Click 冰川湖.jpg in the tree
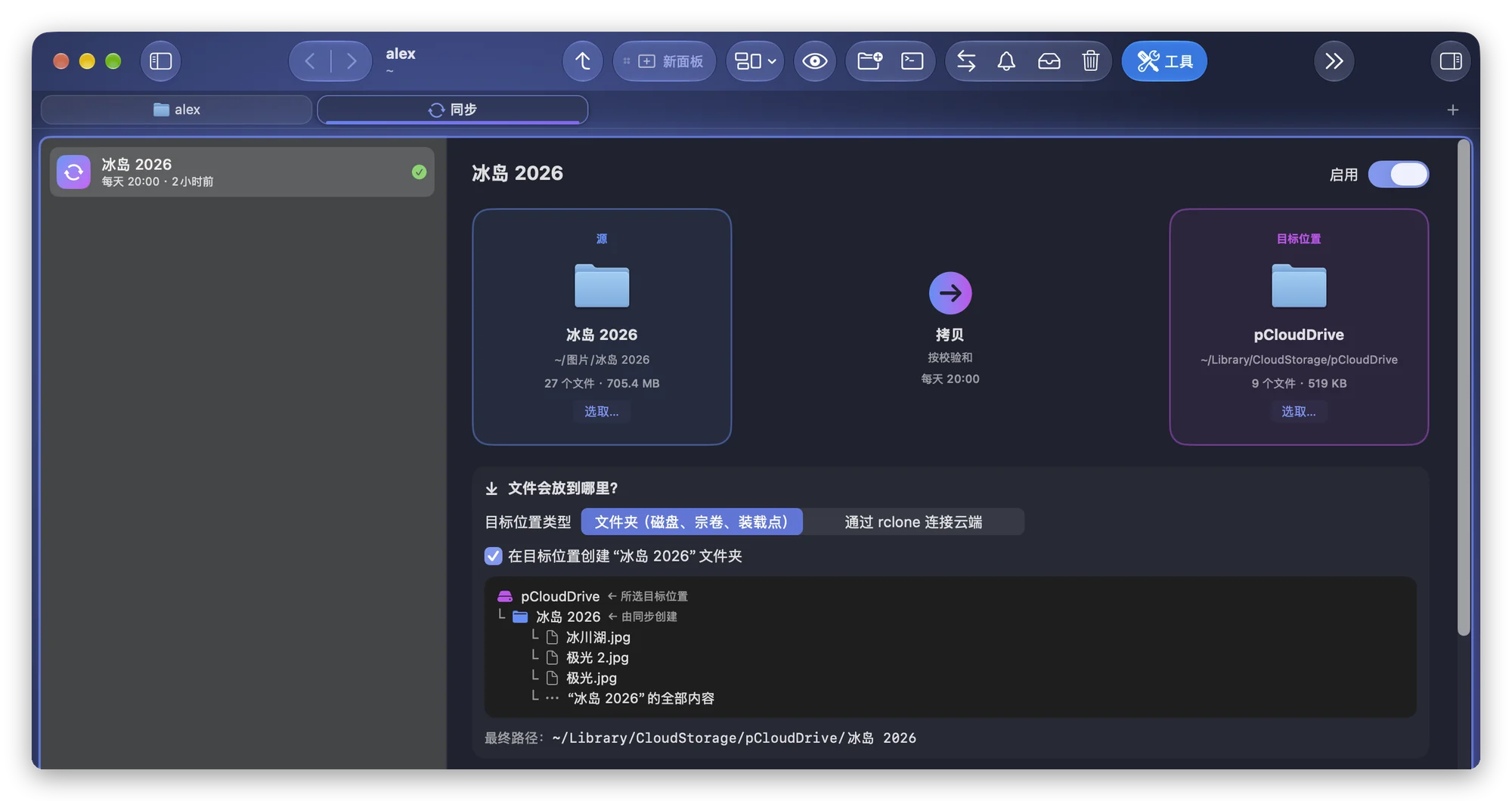 pos(598,637)
